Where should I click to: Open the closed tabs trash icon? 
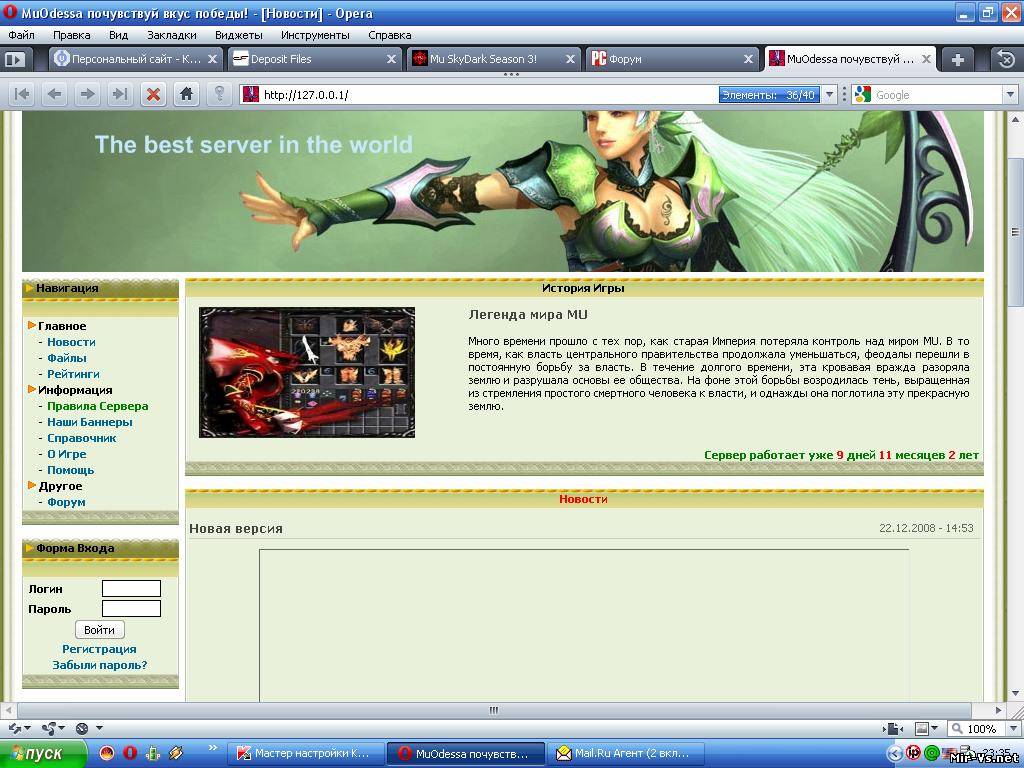point(1006,59)
